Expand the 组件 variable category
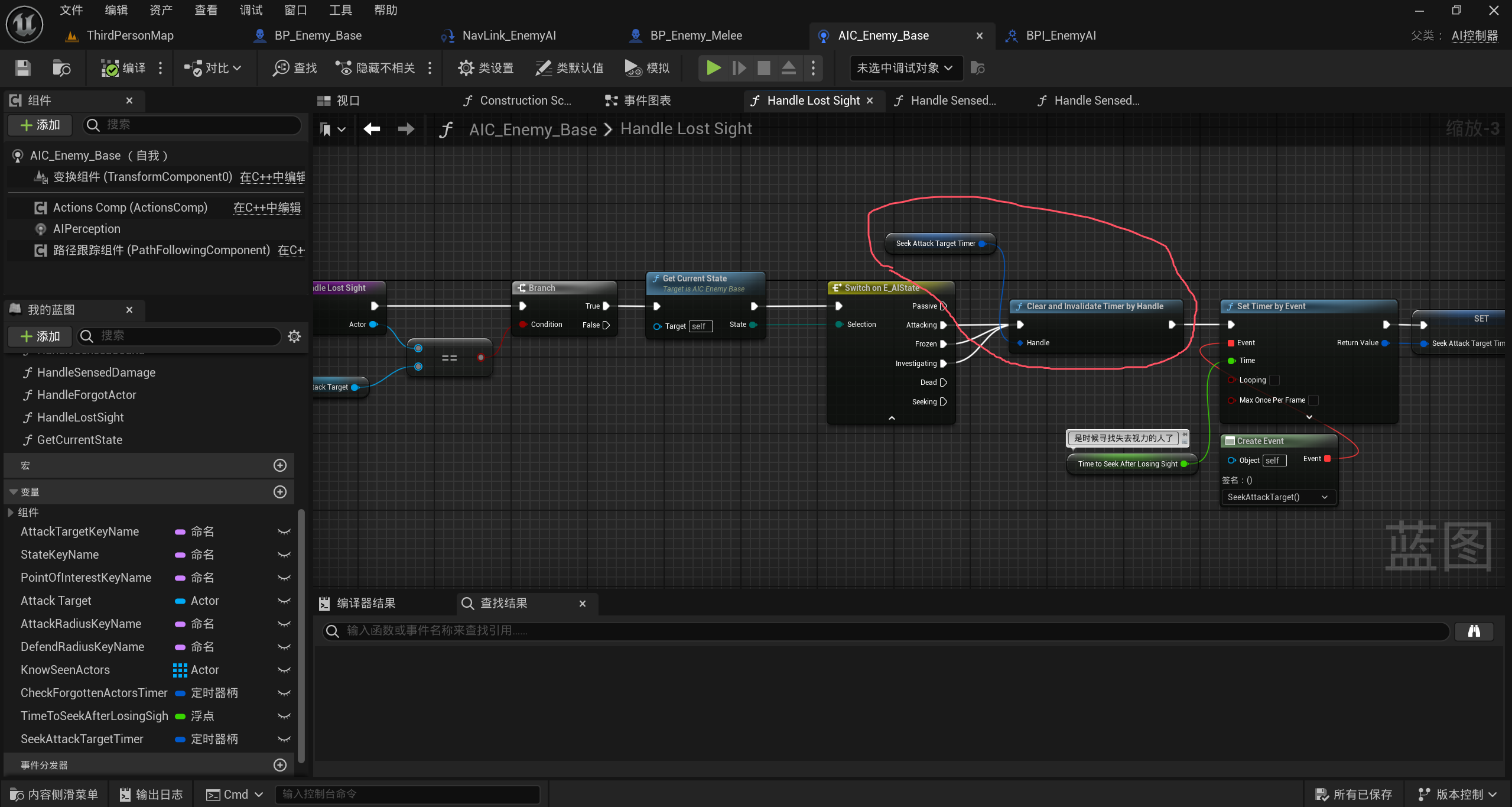 pyautogui.click(x=11, y=513)
